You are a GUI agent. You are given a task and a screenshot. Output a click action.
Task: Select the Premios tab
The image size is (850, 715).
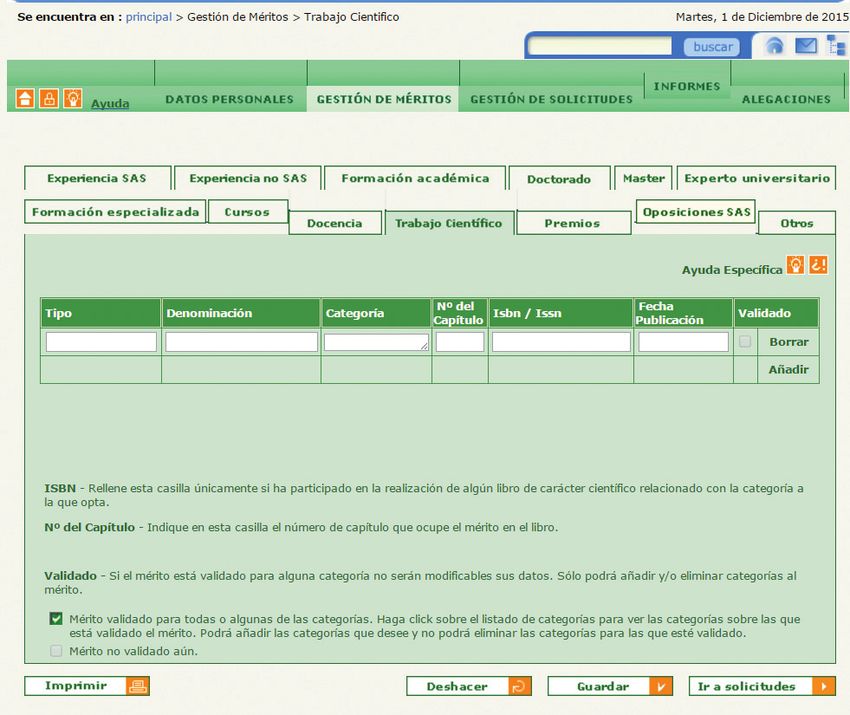tap(572, 224)
